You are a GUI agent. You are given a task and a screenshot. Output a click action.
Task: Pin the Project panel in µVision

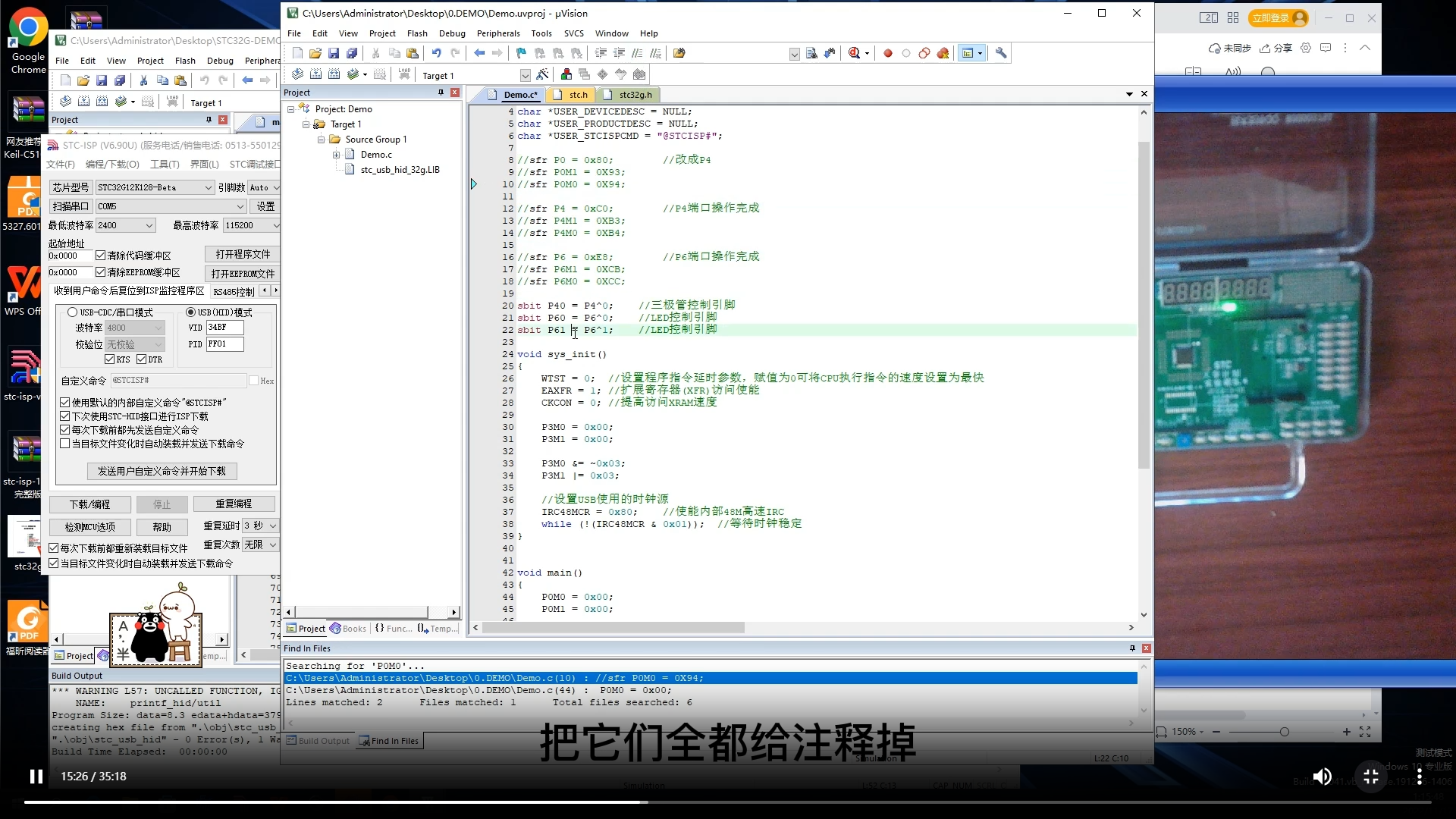click(441, 93)
